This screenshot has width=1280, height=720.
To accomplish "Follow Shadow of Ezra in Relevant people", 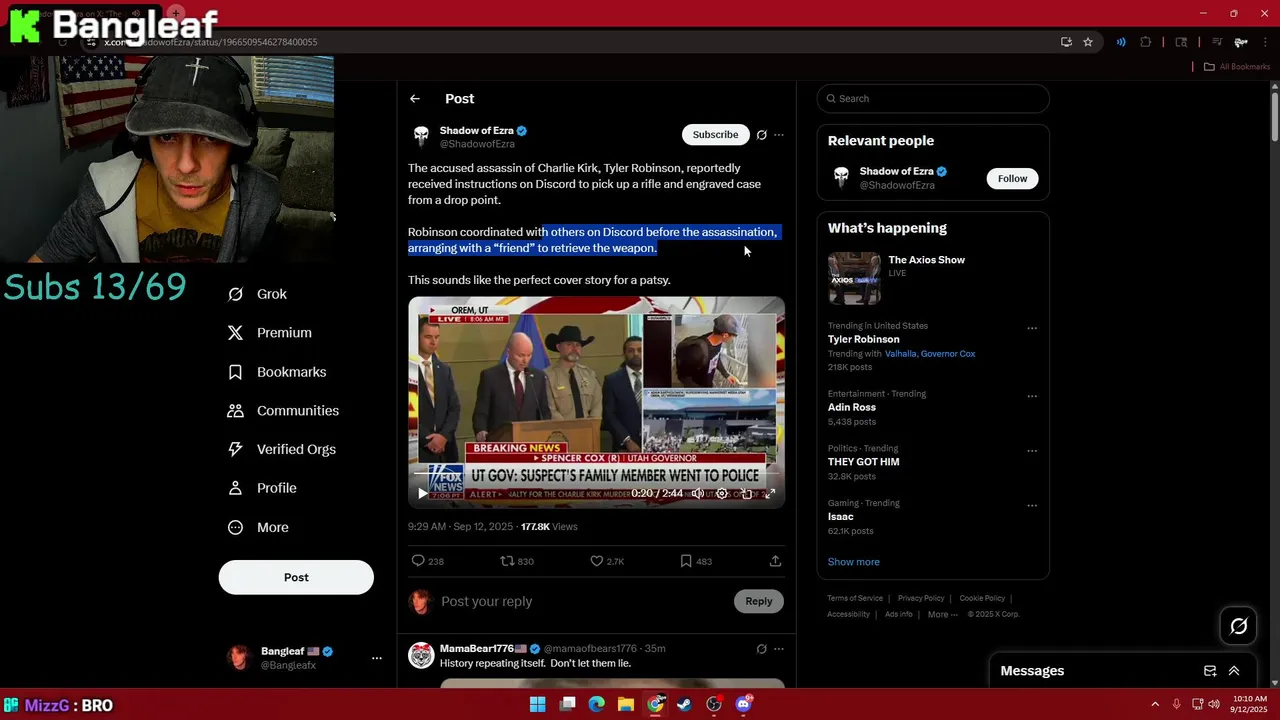I will coord(1012,179).
